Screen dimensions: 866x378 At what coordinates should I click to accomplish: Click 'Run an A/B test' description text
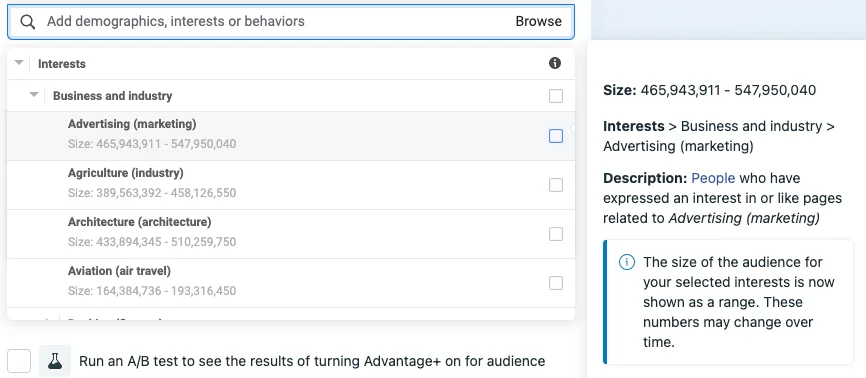click(312, 361)
